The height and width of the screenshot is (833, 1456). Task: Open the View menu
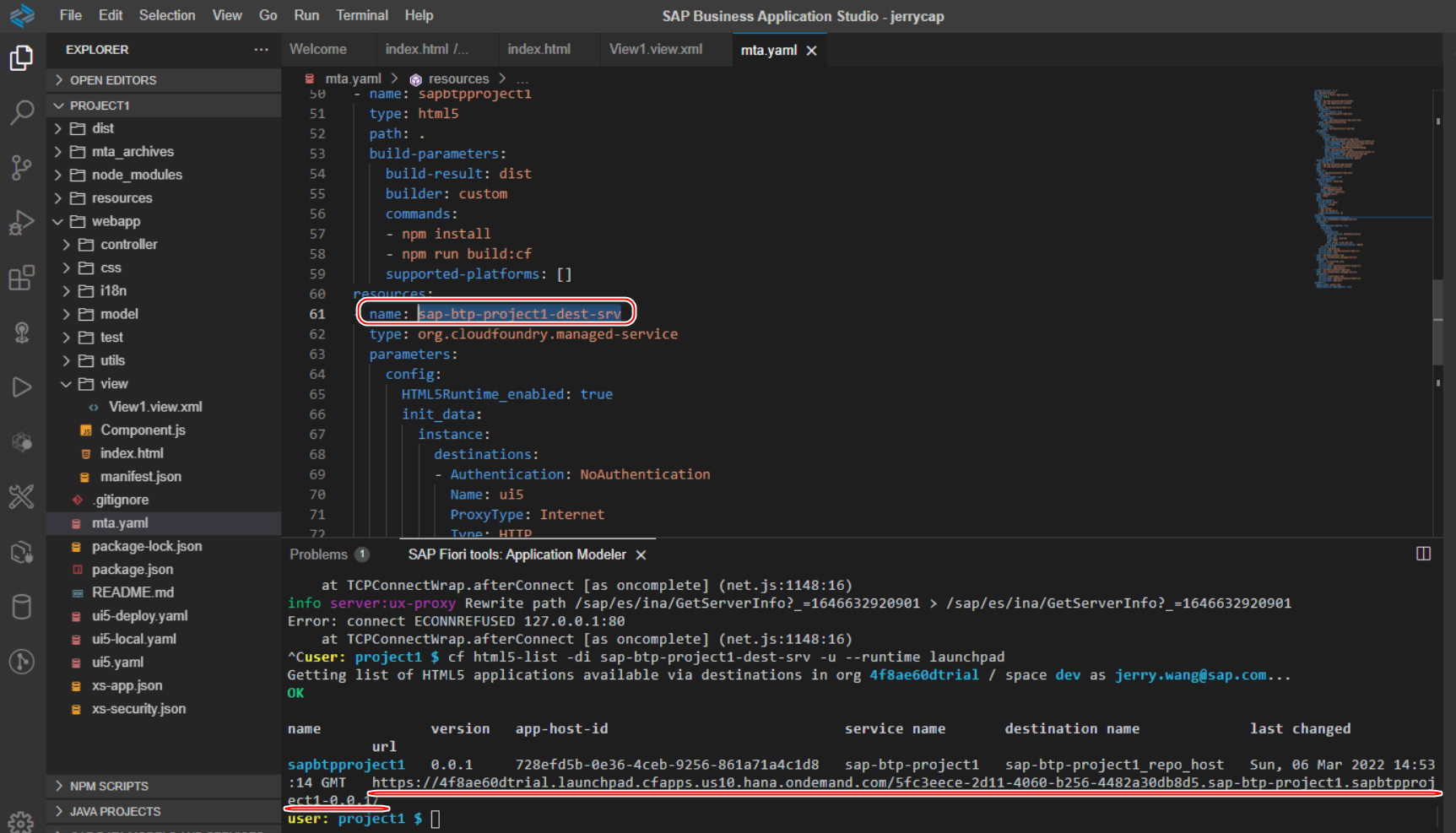click(x=227, y=15)
